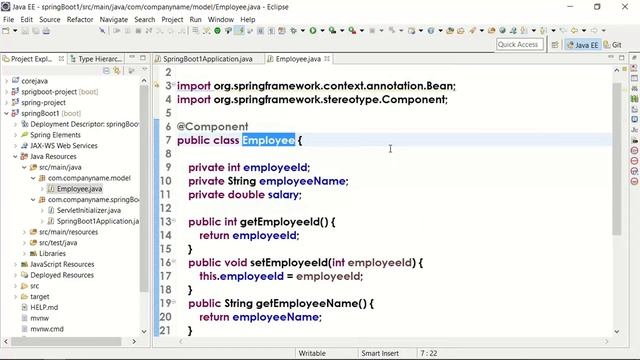Expand Spring Elements
This screenshot has height=360, width=640.
pos(16,135)
